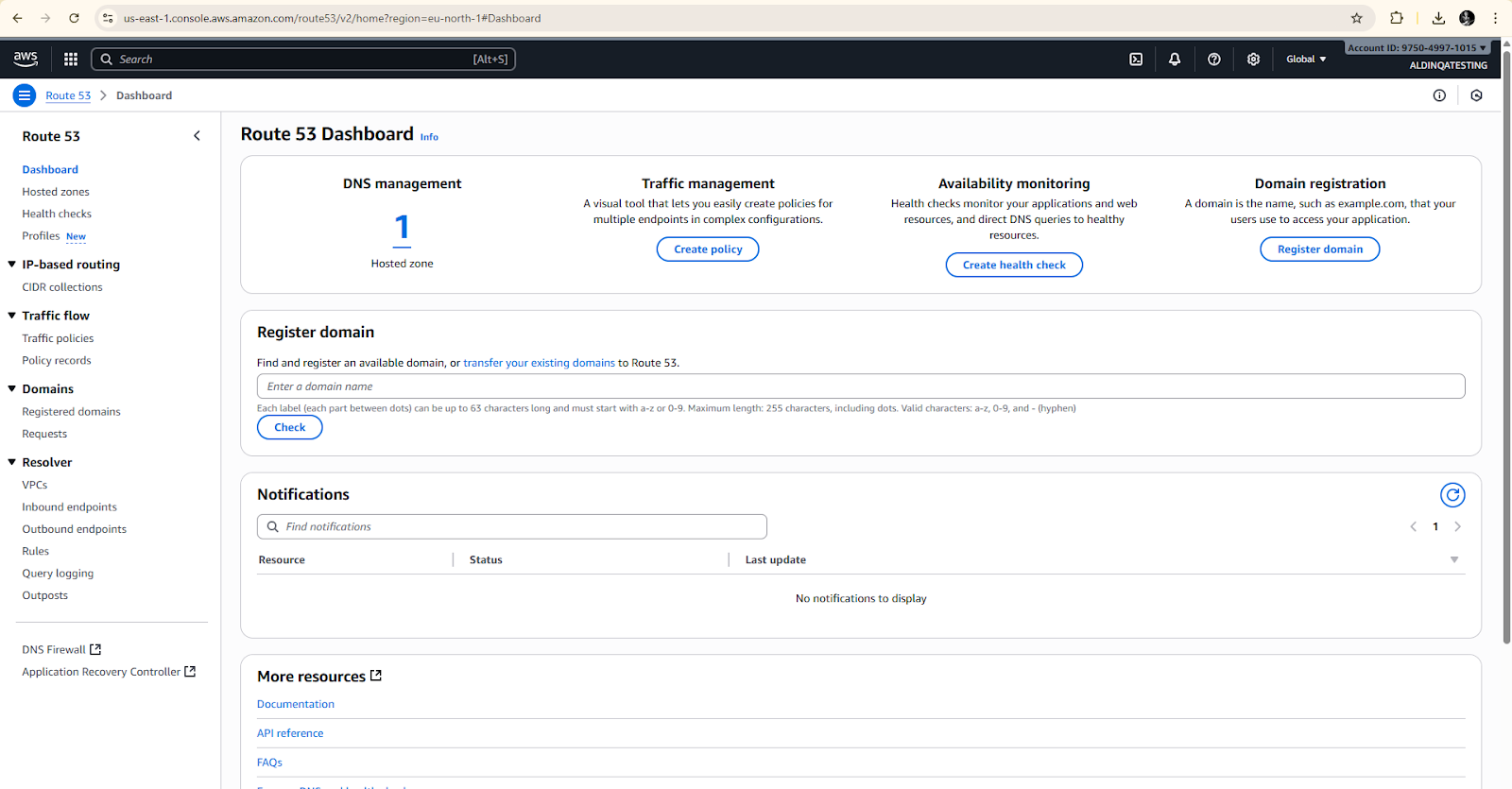
Task: Open Health checks in sidebar
Action: (57, 214)
